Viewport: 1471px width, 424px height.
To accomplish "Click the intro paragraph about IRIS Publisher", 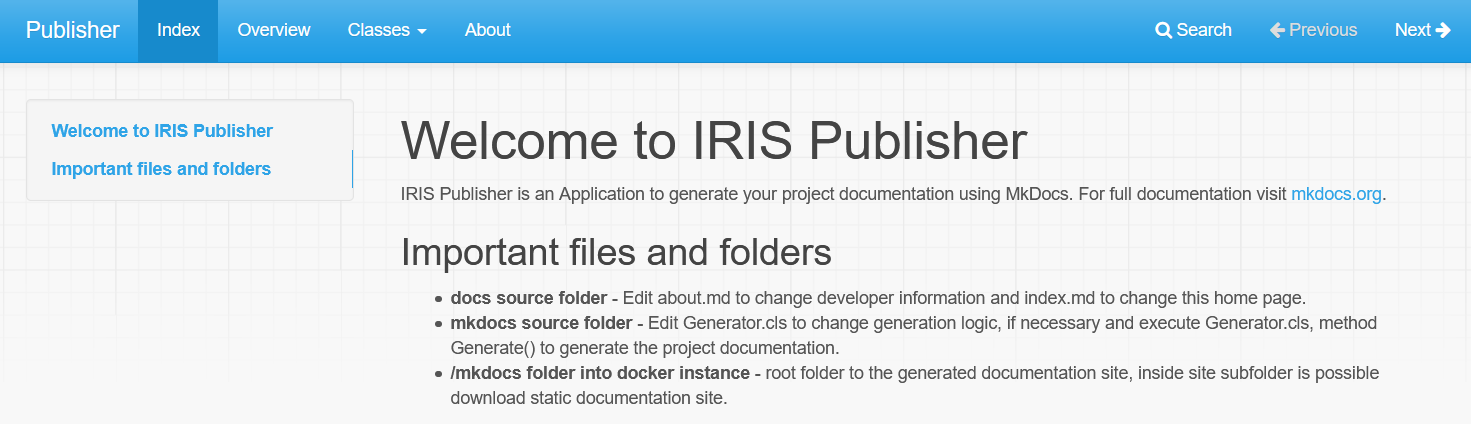I will pos(840,194).
